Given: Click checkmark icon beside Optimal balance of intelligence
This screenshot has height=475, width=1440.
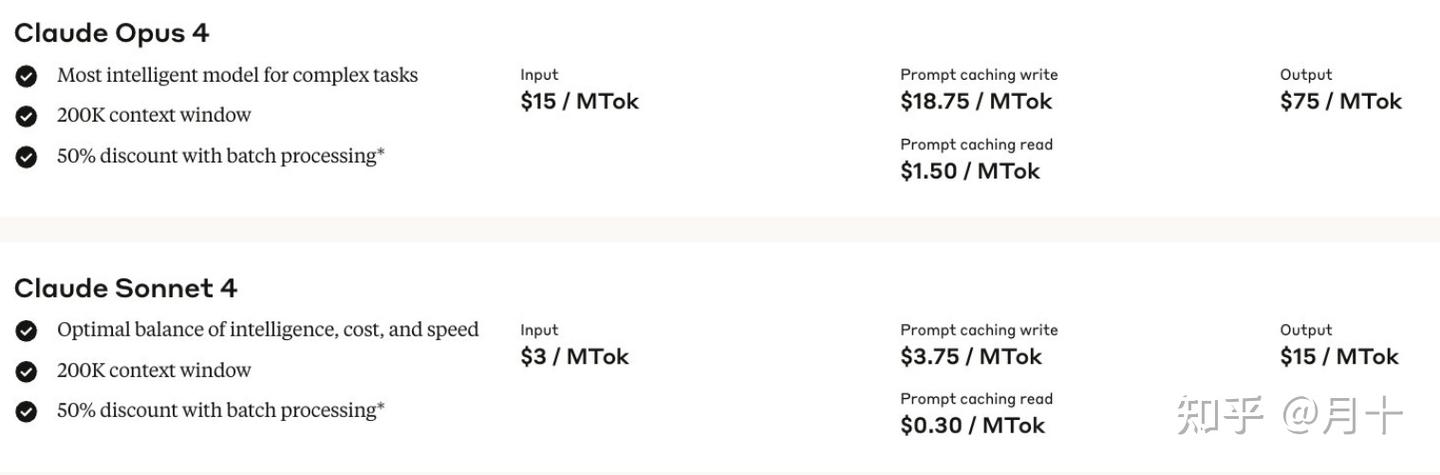Looking at the screenshot, I should 27,331.
